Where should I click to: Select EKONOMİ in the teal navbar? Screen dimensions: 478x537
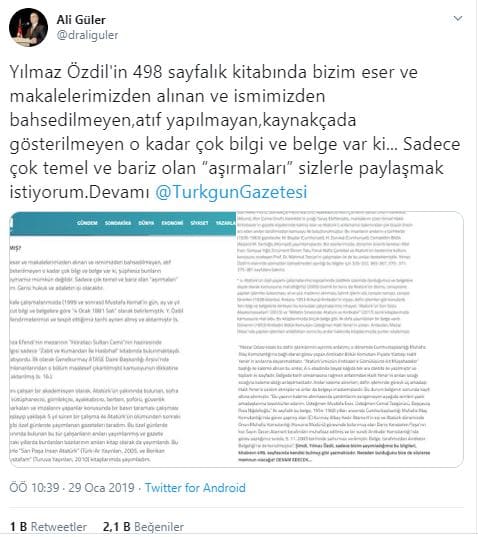(172, 223)
